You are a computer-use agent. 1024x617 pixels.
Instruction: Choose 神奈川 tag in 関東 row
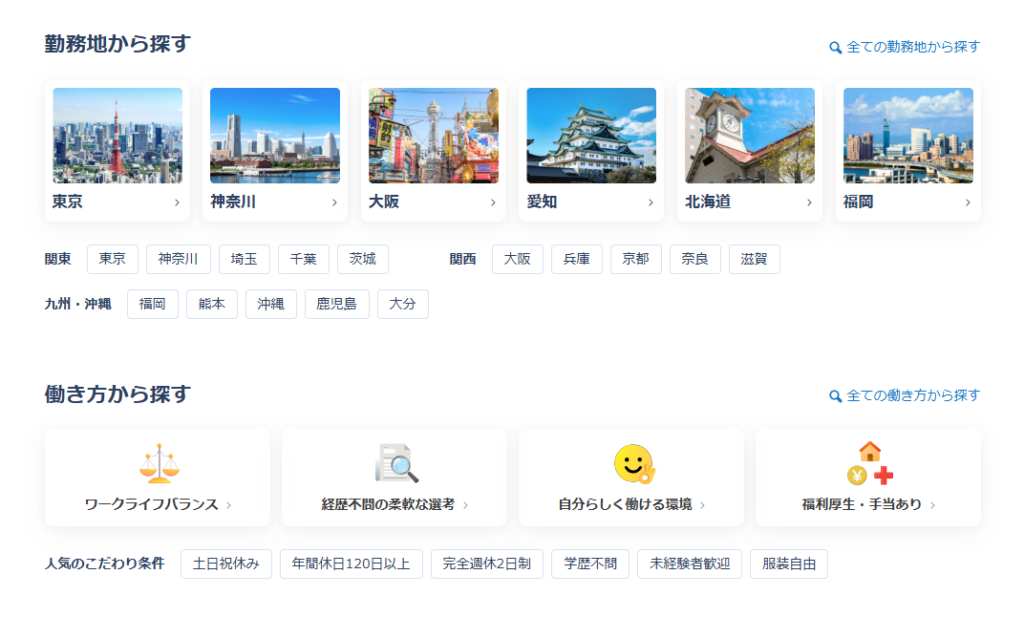coord(178,259)
